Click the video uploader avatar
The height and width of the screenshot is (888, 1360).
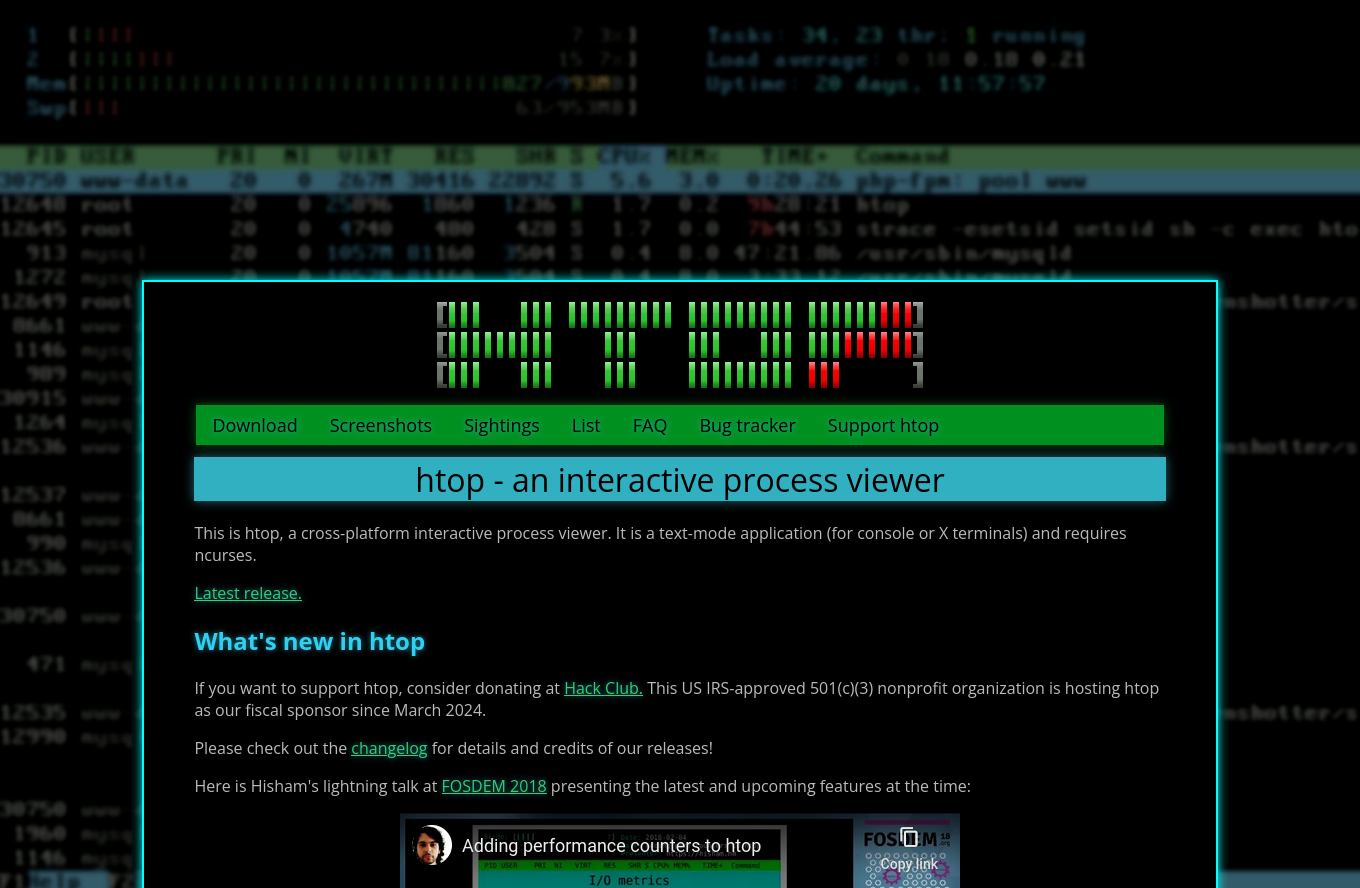432,845
